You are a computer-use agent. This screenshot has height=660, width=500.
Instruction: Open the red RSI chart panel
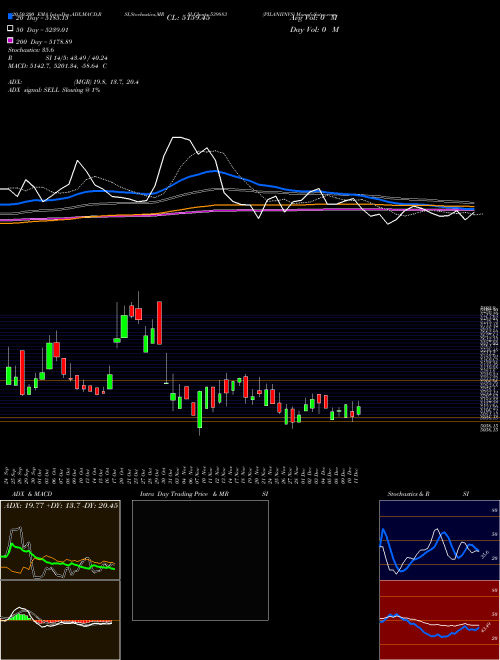pos(439,620)
